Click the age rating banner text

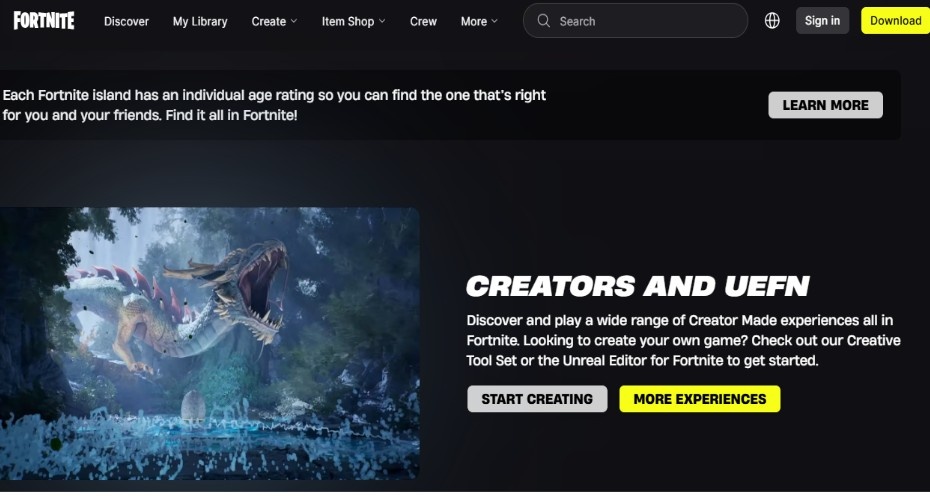(x=274, y=105)
